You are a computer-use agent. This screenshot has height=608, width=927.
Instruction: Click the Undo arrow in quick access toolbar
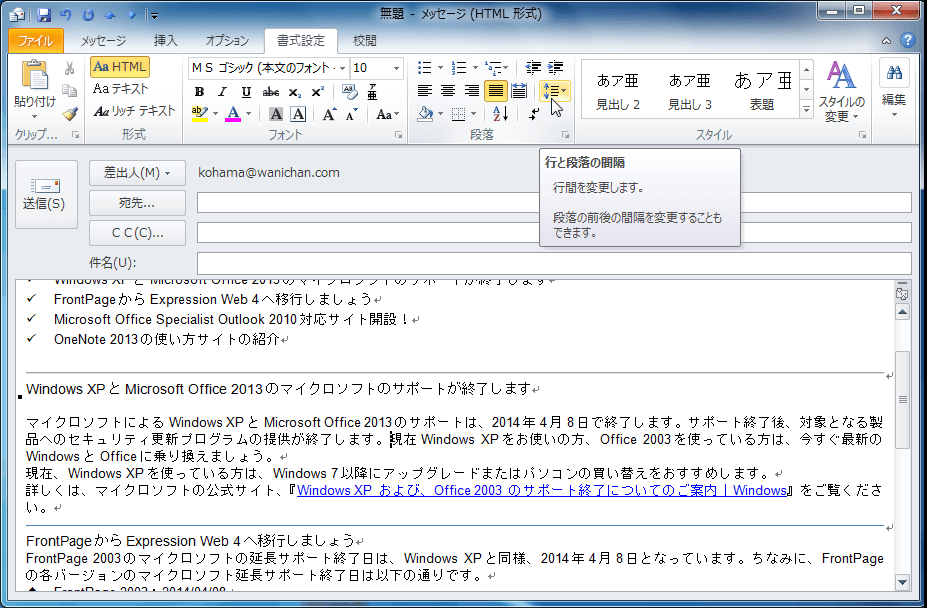pyautogui.click(x=66, y=15)
